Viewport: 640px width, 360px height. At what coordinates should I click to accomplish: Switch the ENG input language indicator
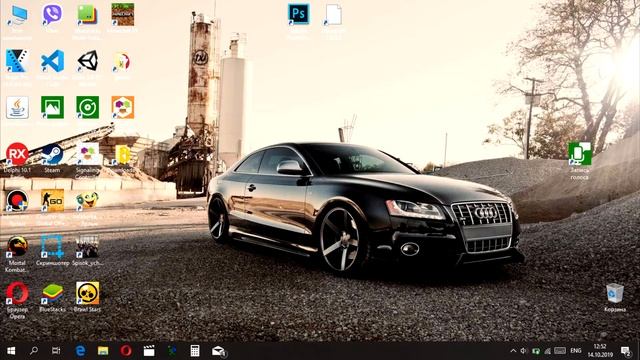(x=576, y=351)
